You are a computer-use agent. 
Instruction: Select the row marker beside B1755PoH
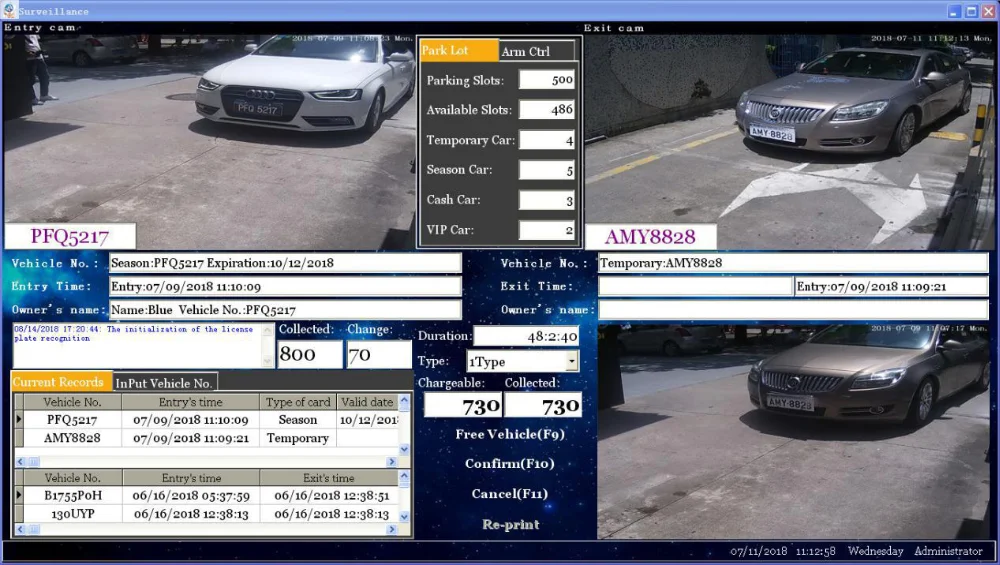tap(18, 495)
